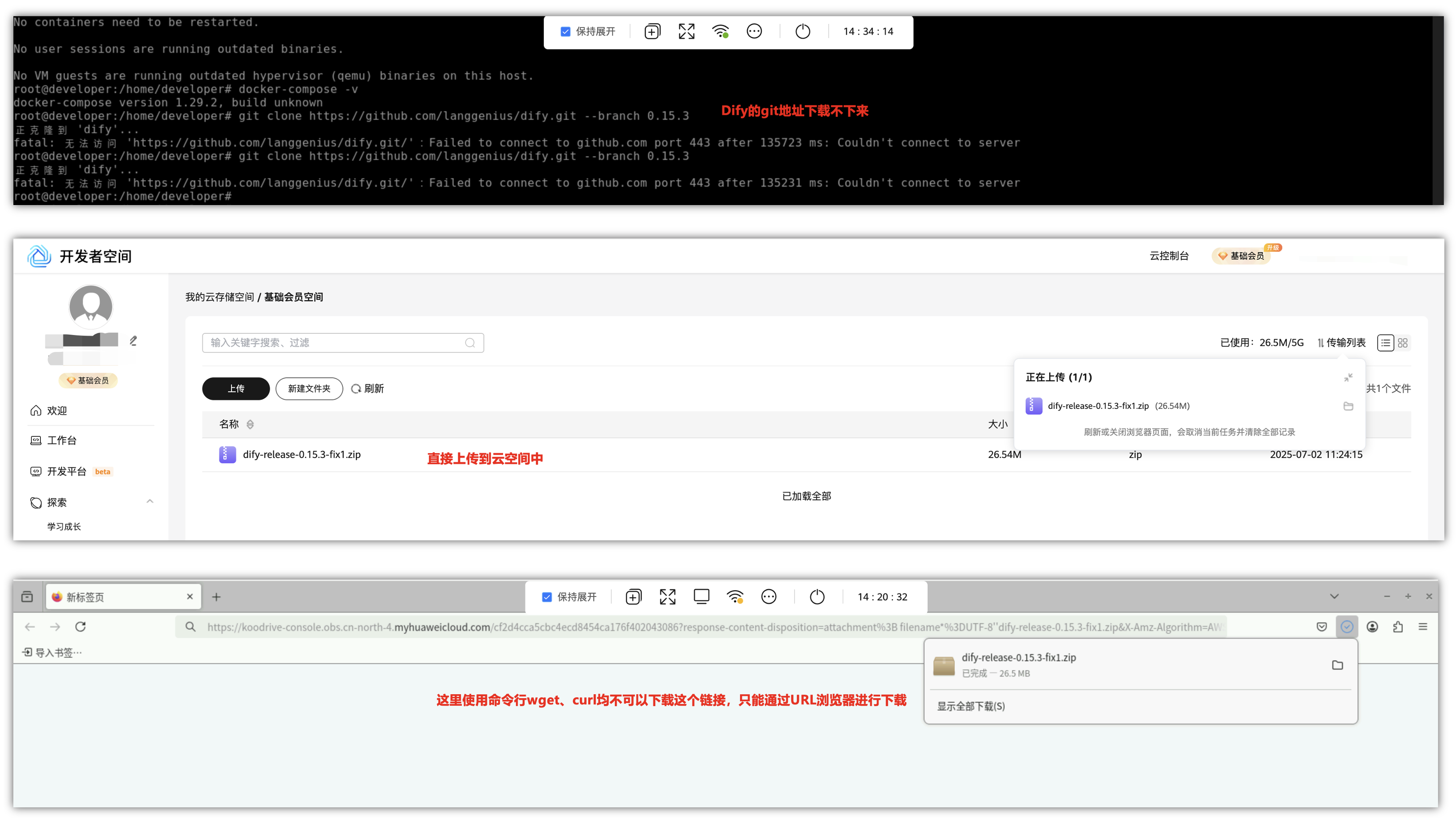Toggle the lower 保持展开 checkbox in browser
This screenshot has width=1456, height=822.
[547, 597]
